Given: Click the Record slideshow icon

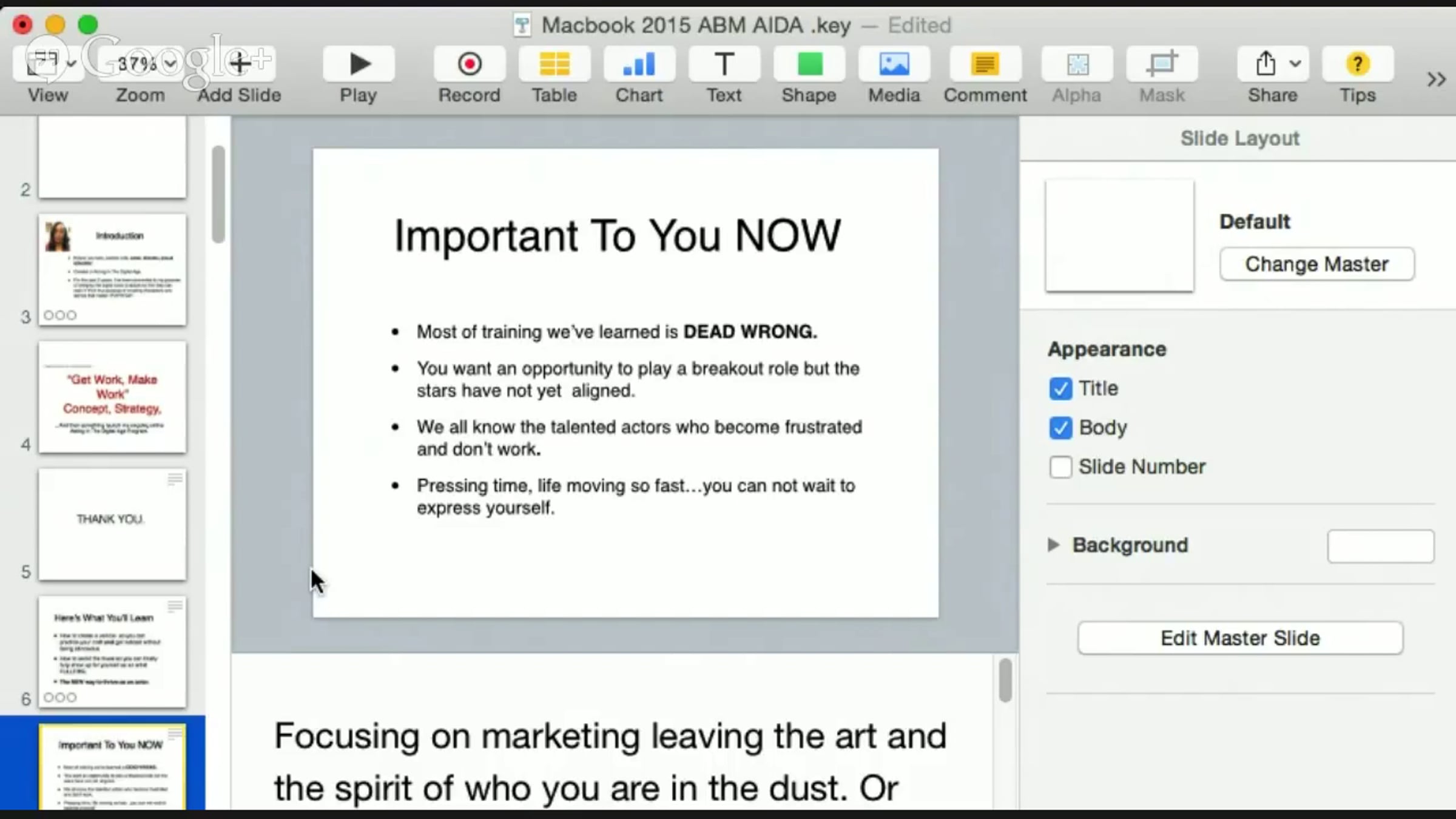Looking at the screenshot, I should click(469, 64).
